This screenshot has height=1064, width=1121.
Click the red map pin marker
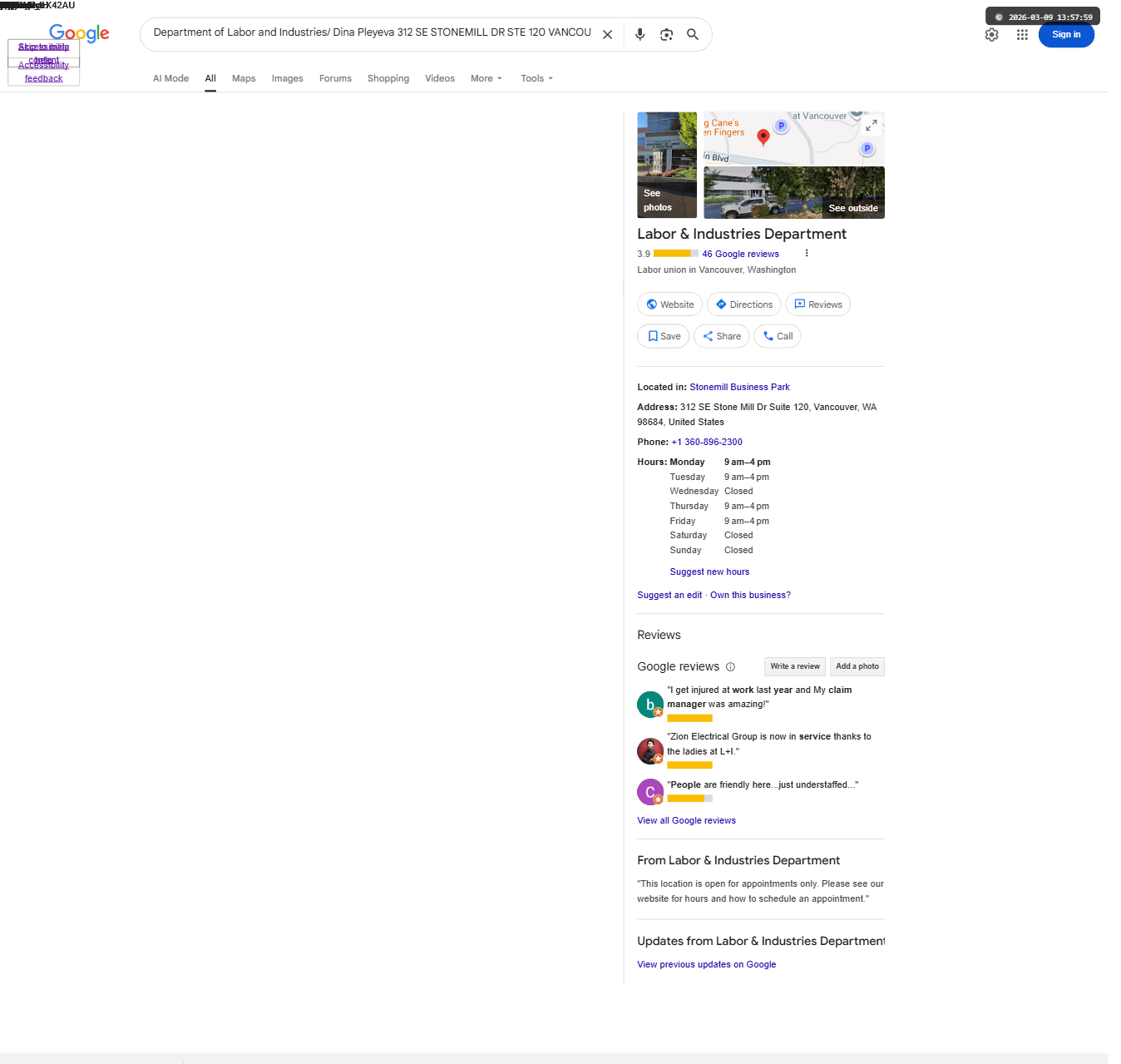pyautogui.click(x=763, y=137)
